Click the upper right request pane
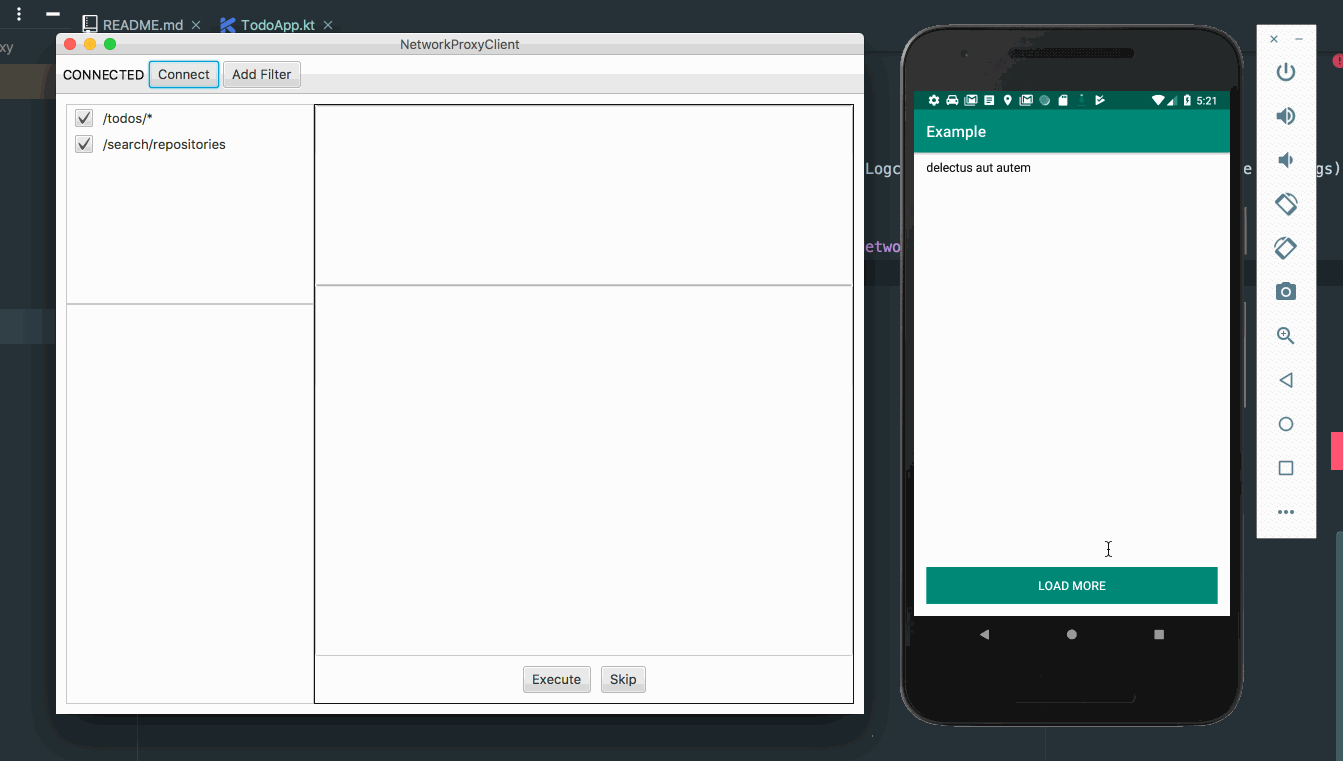 (583, 195)
